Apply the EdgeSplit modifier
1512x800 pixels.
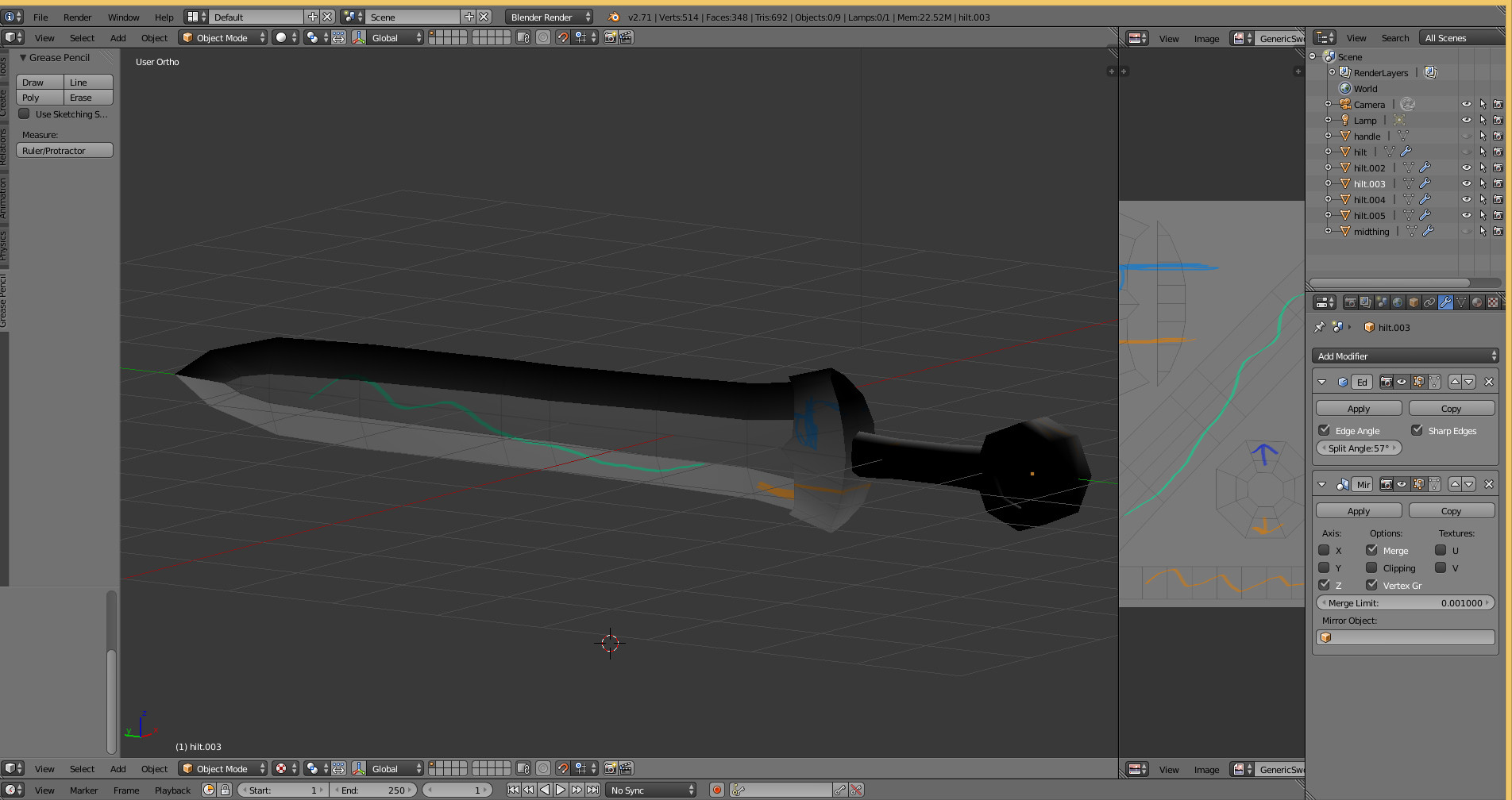1358,407
